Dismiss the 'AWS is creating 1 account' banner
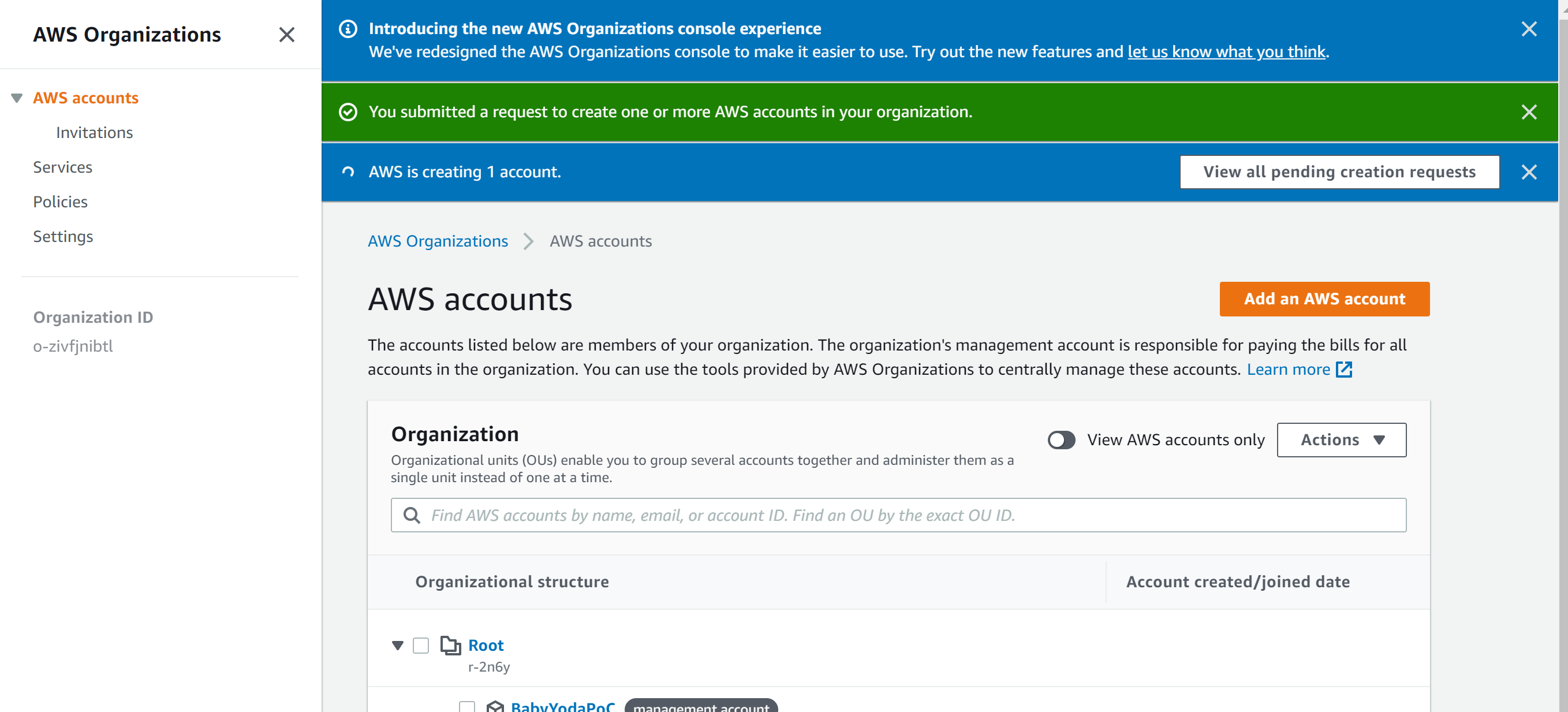Viewport: 1568px width, 712px height. click(1528, 172)
